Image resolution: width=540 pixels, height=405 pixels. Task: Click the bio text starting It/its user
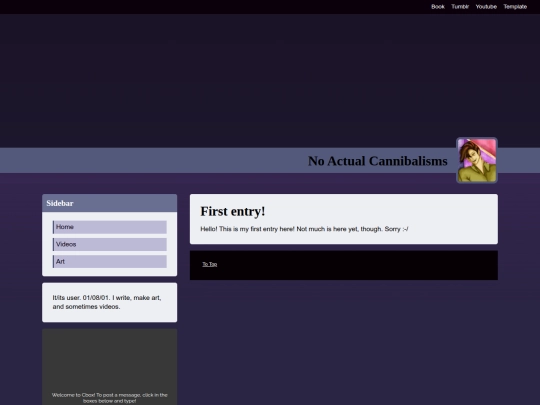tap(107, 302)
